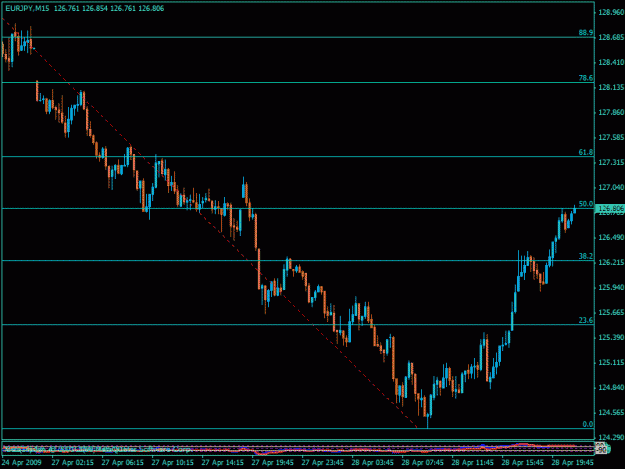Click the 128.960 price axis value
625x469 pixels.
click(x=611, y=12)
